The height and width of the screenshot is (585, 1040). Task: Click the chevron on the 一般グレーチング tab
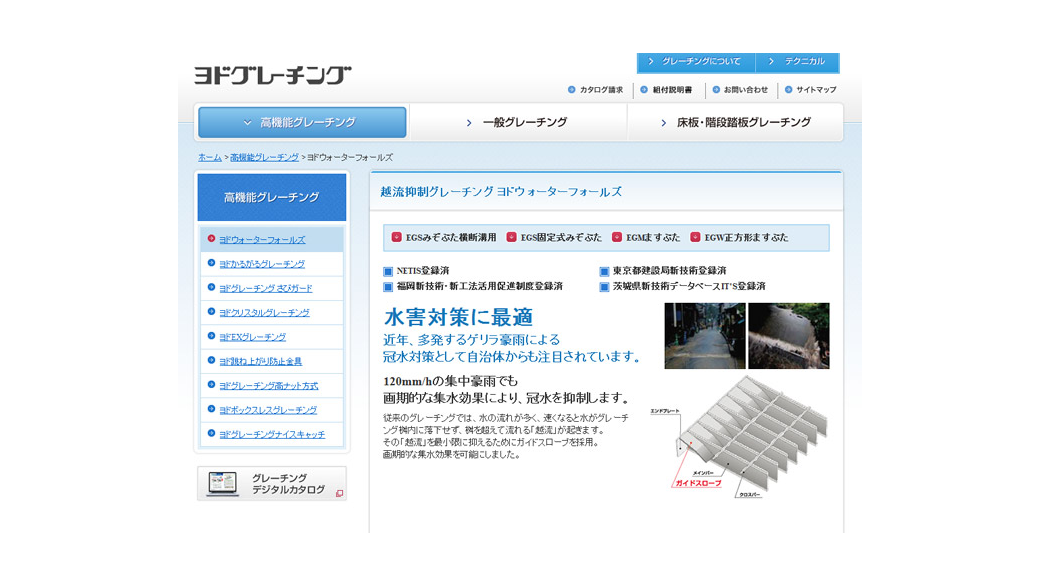pos(469,122)
